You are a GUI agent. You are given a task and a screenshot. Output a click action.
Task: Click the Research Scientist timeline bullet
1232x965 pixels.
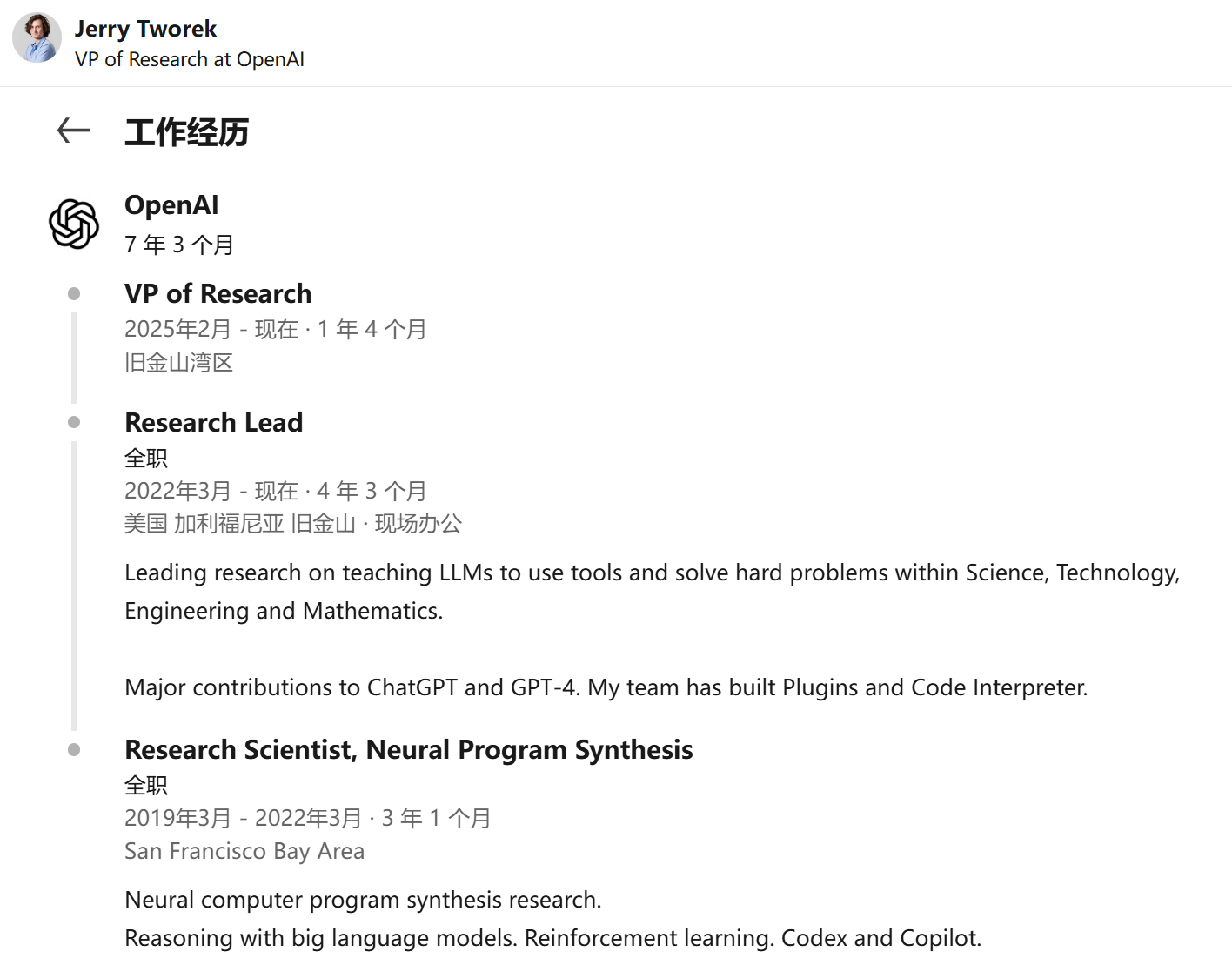(x=74, y=749)
